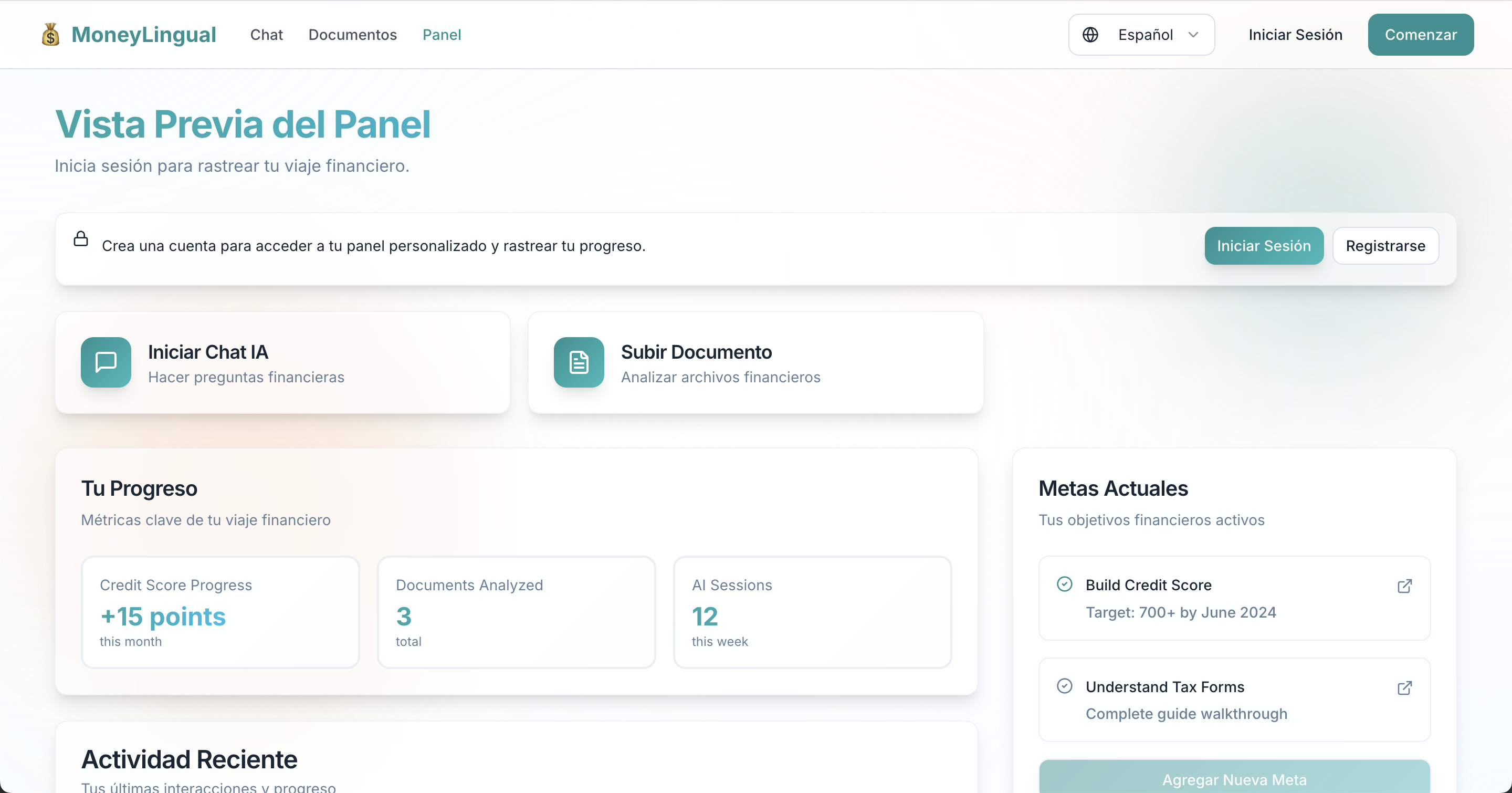Open Understand Tax Forms external link icon
Screen dimensions: 1512x793
pos(1404,688)
